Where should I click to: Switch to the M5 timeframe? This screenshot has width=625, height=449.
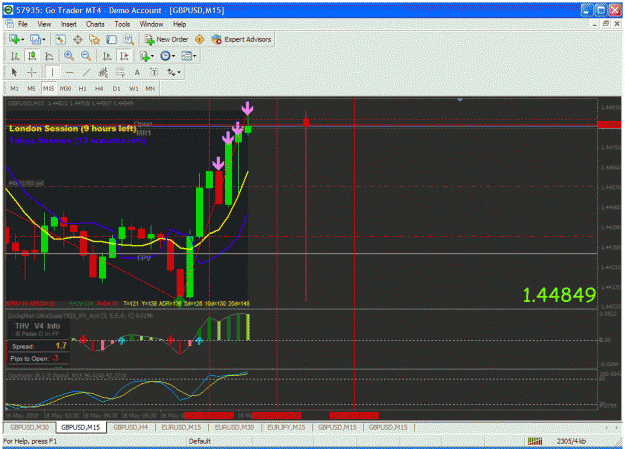31,89
